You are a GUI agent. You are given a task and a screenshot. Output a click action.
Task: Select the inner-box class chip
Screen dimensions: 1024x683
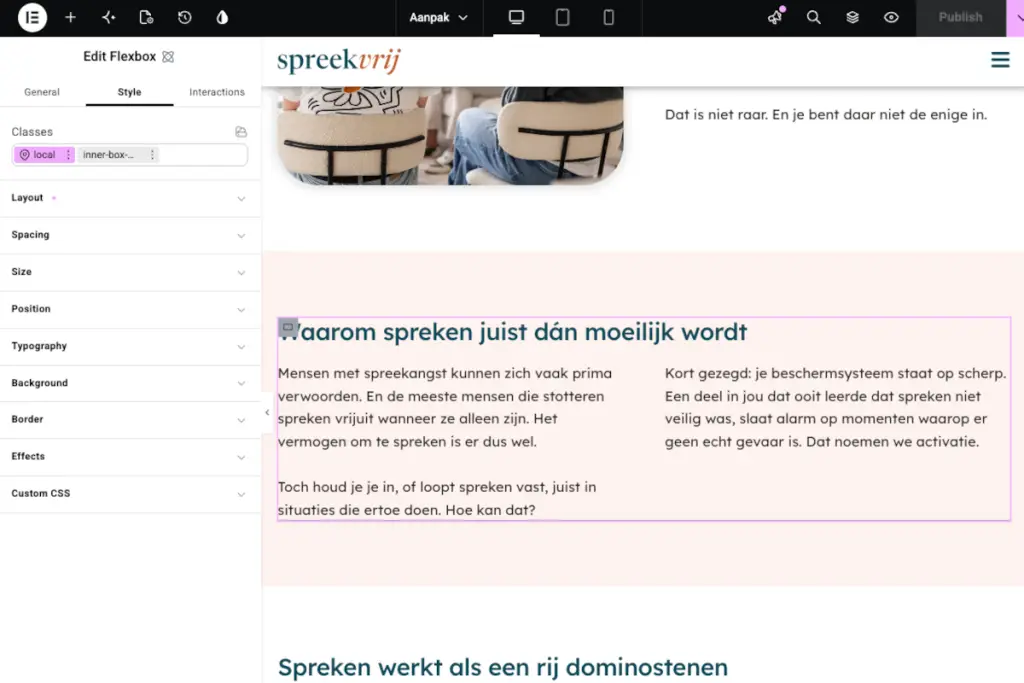pyautogui.click(x=108, y=155)
